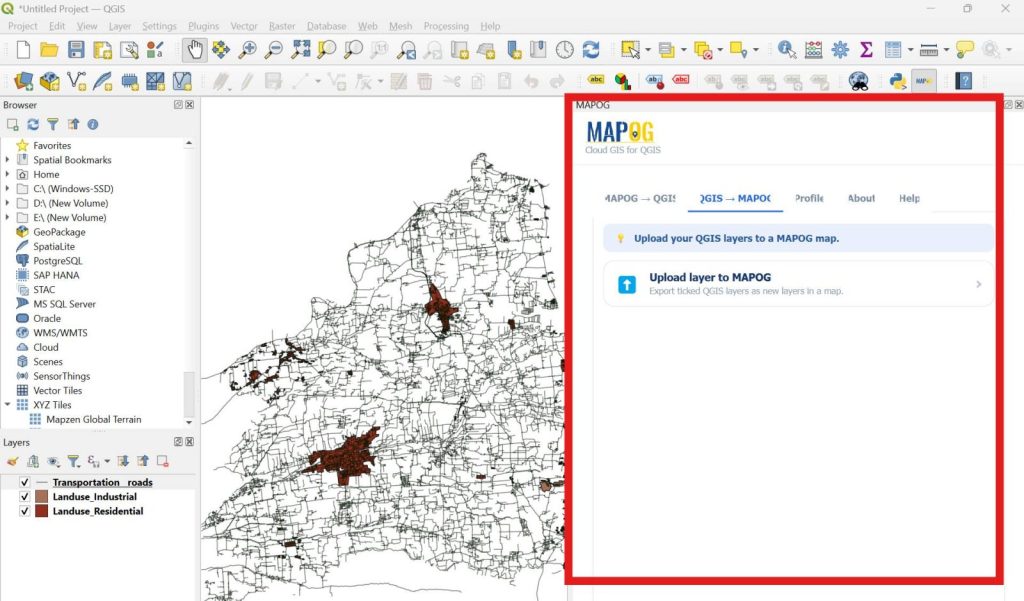
Task: Uncheck the Landuse_Residential layer visibility
Action: coord(24,511)
